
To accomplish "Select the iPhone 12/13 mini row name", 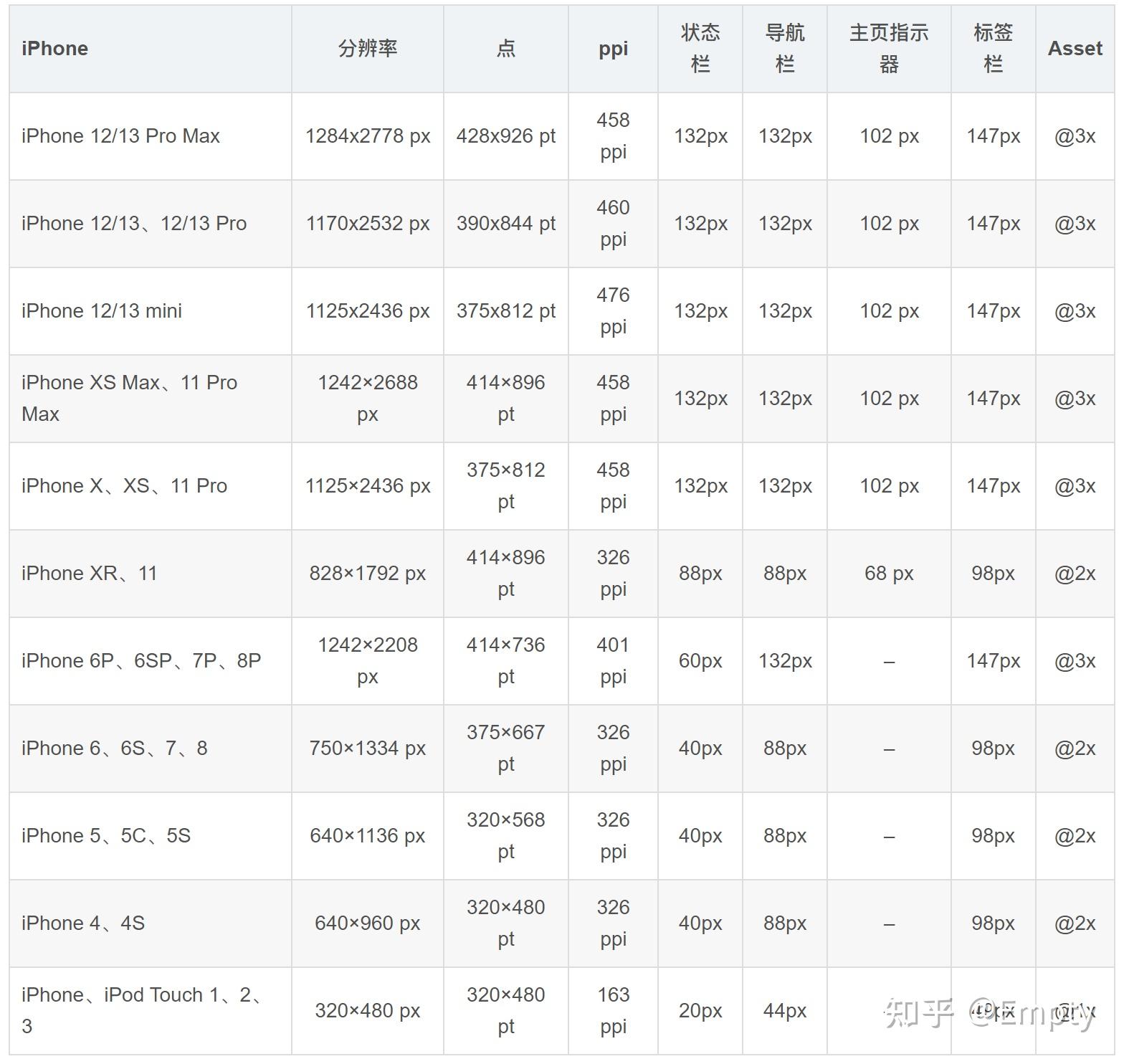I will point(102,311).
